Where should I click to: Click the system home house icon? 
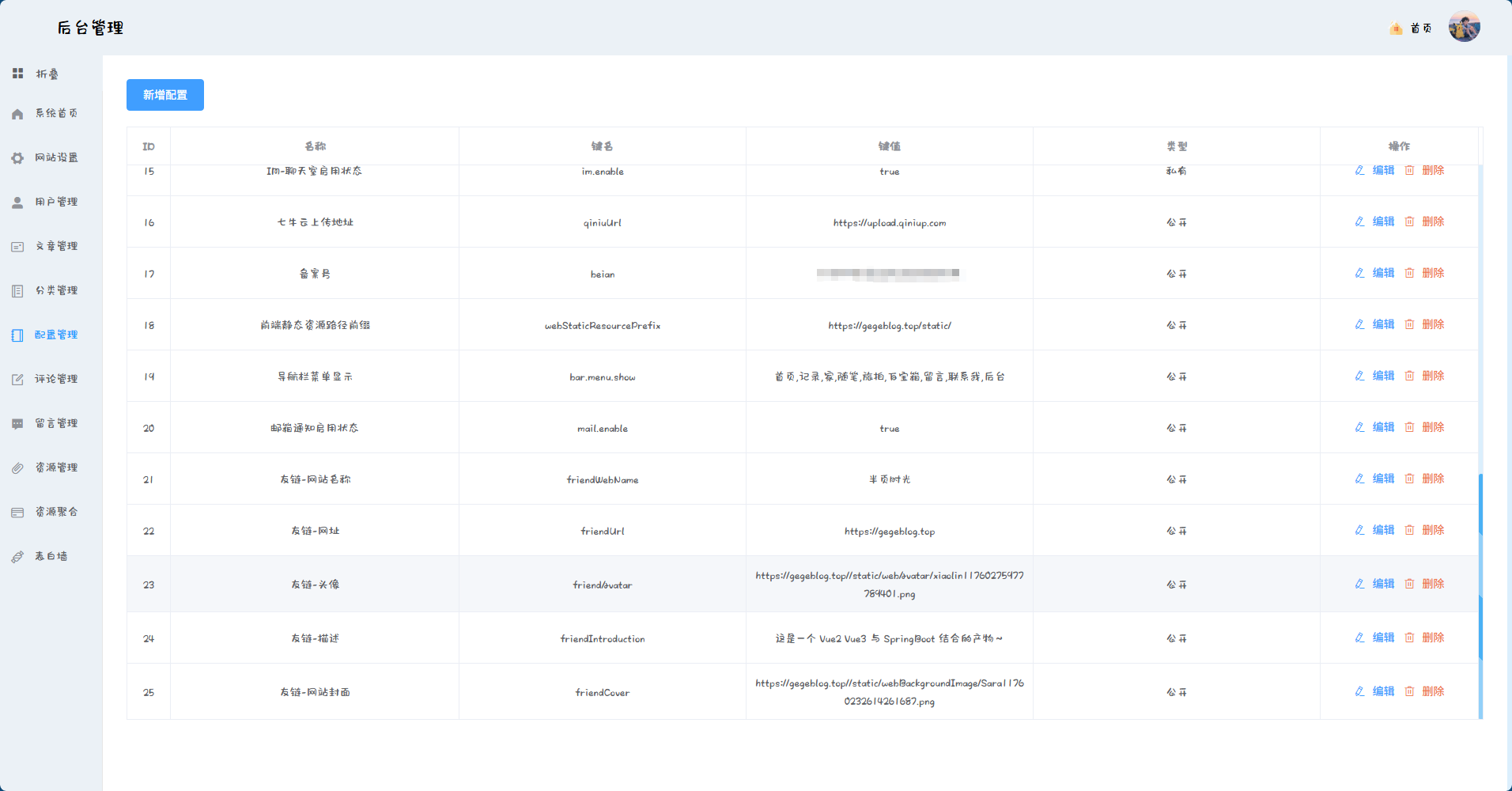pyautogui.click(x=17, y=114)
